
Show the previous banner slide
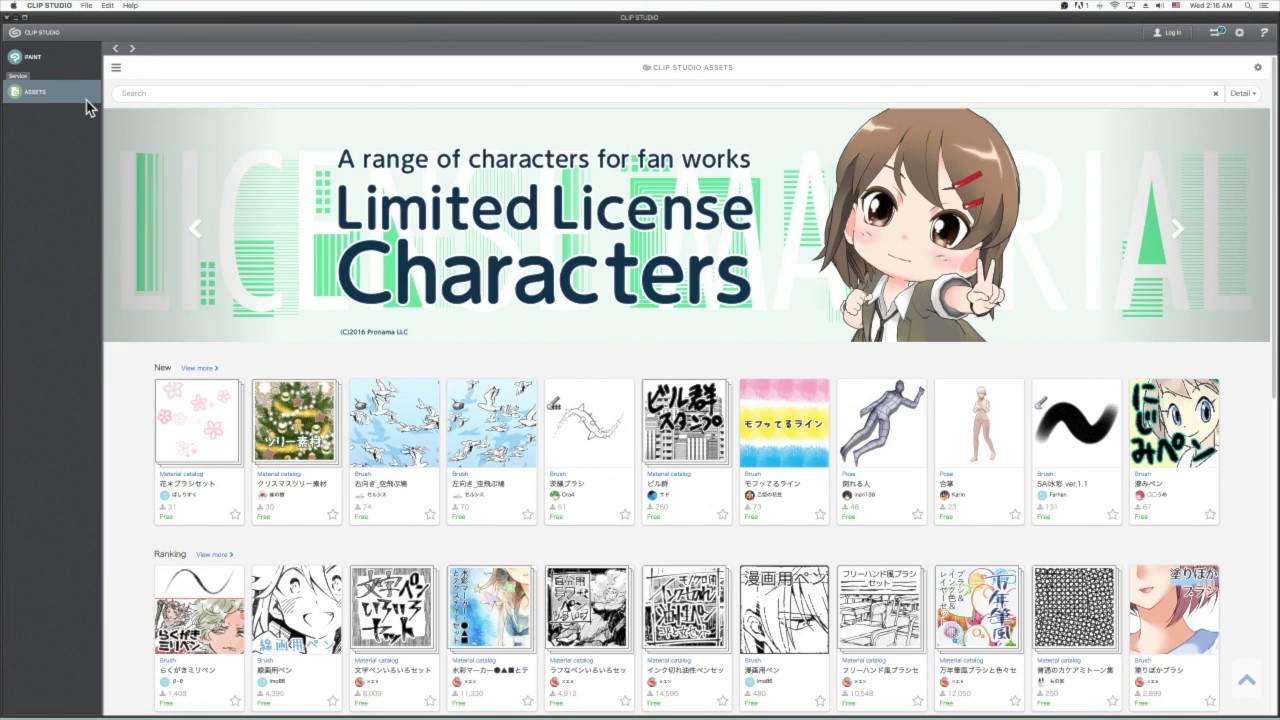pos(195,228)
